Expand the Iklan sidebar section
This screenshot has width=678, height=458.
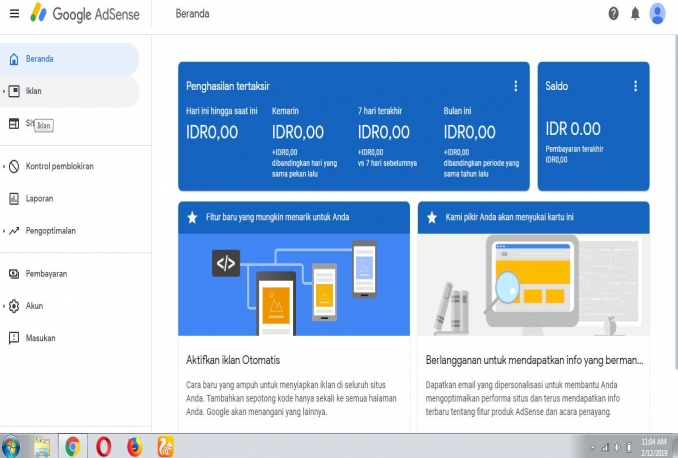pos(5,91)
